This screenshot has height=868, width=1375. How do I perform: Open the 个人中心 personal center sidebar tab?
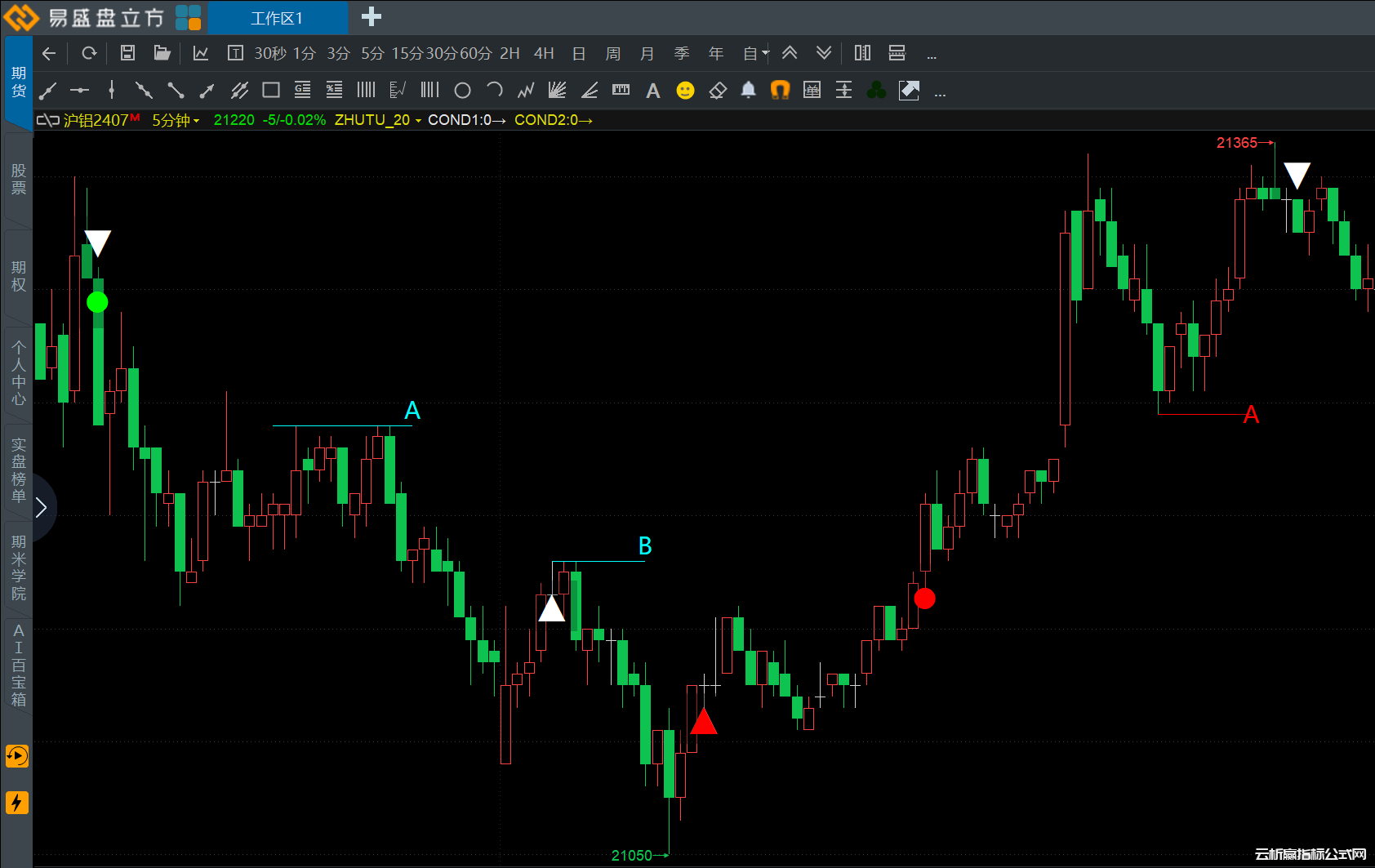point(19,373)
